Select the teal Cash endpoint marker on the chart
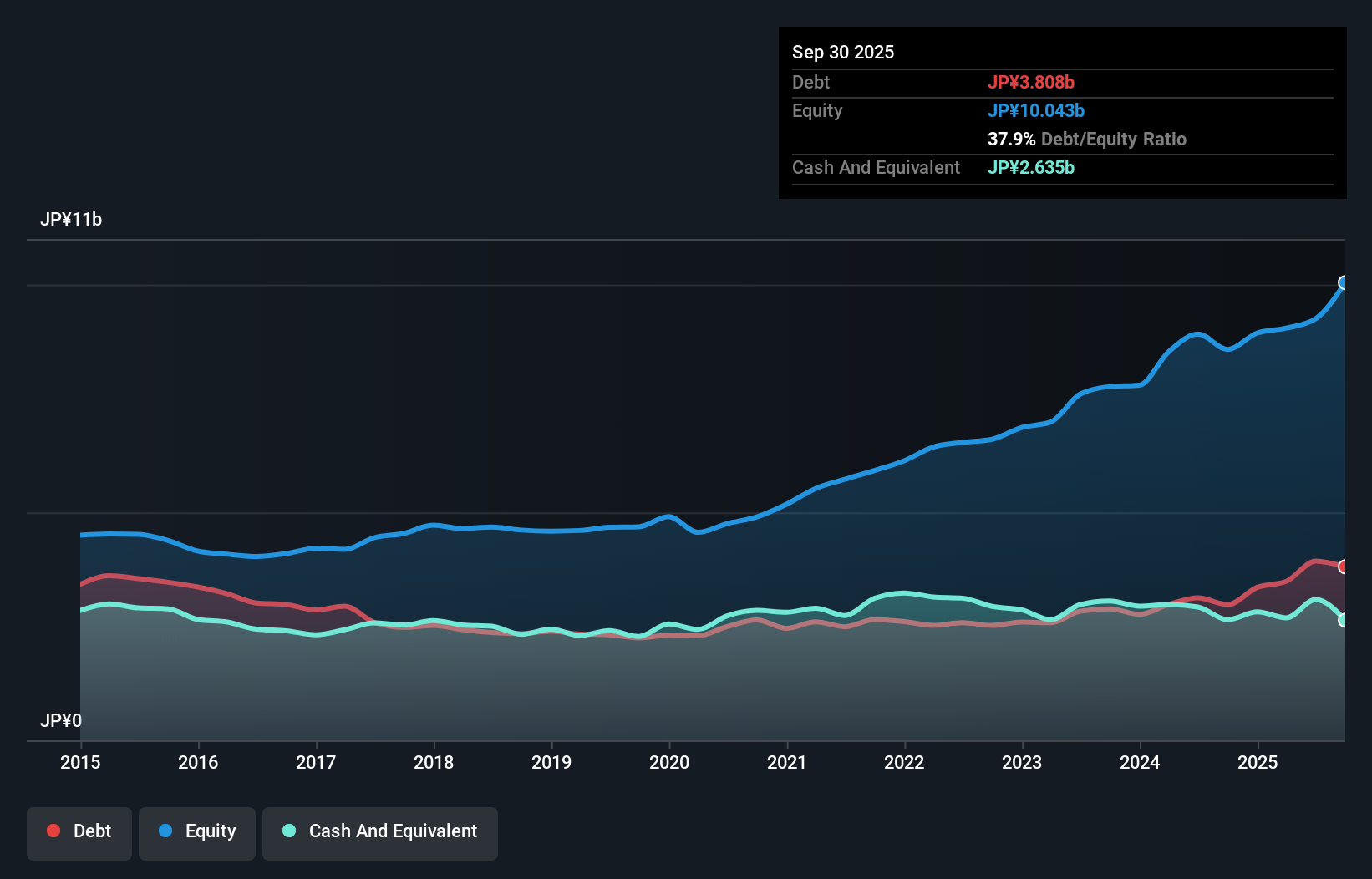The width and height of the screenshot is (1372, 879). pos(1344,620)
